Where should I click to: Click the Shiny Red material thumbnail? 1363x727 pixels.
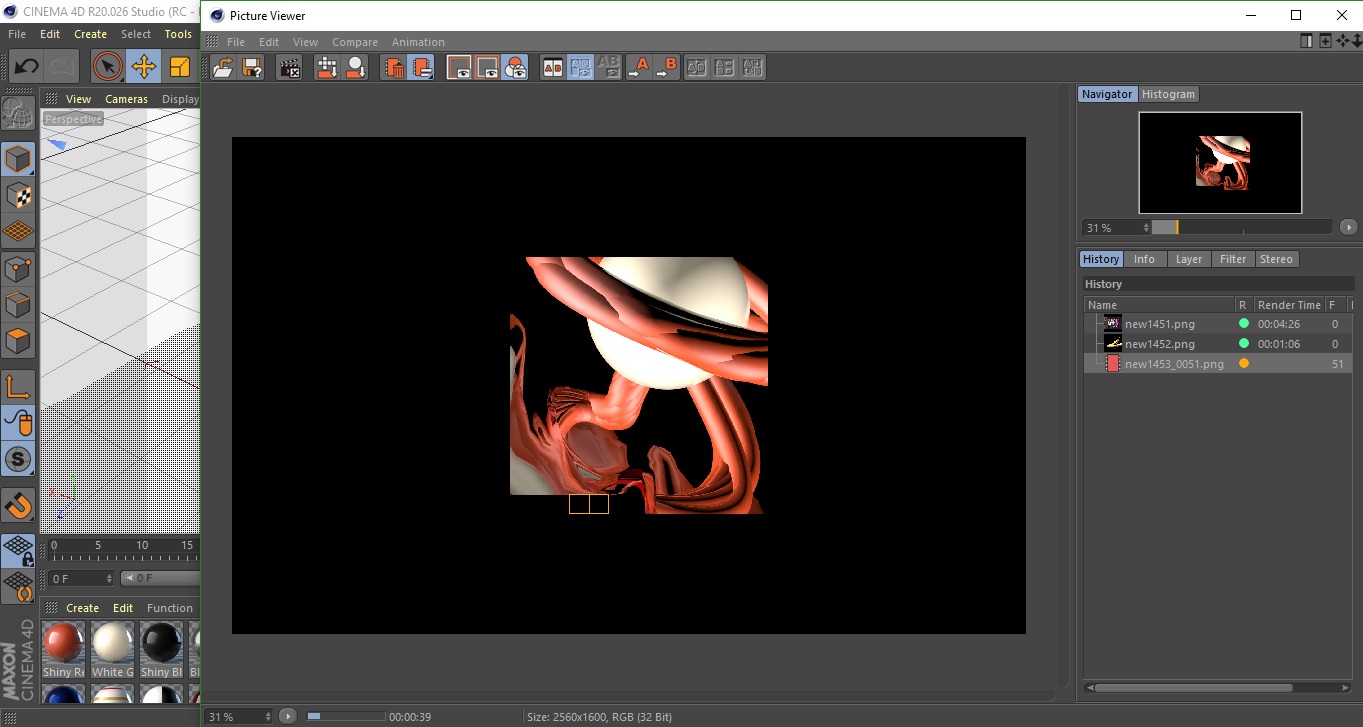(63, 643)
